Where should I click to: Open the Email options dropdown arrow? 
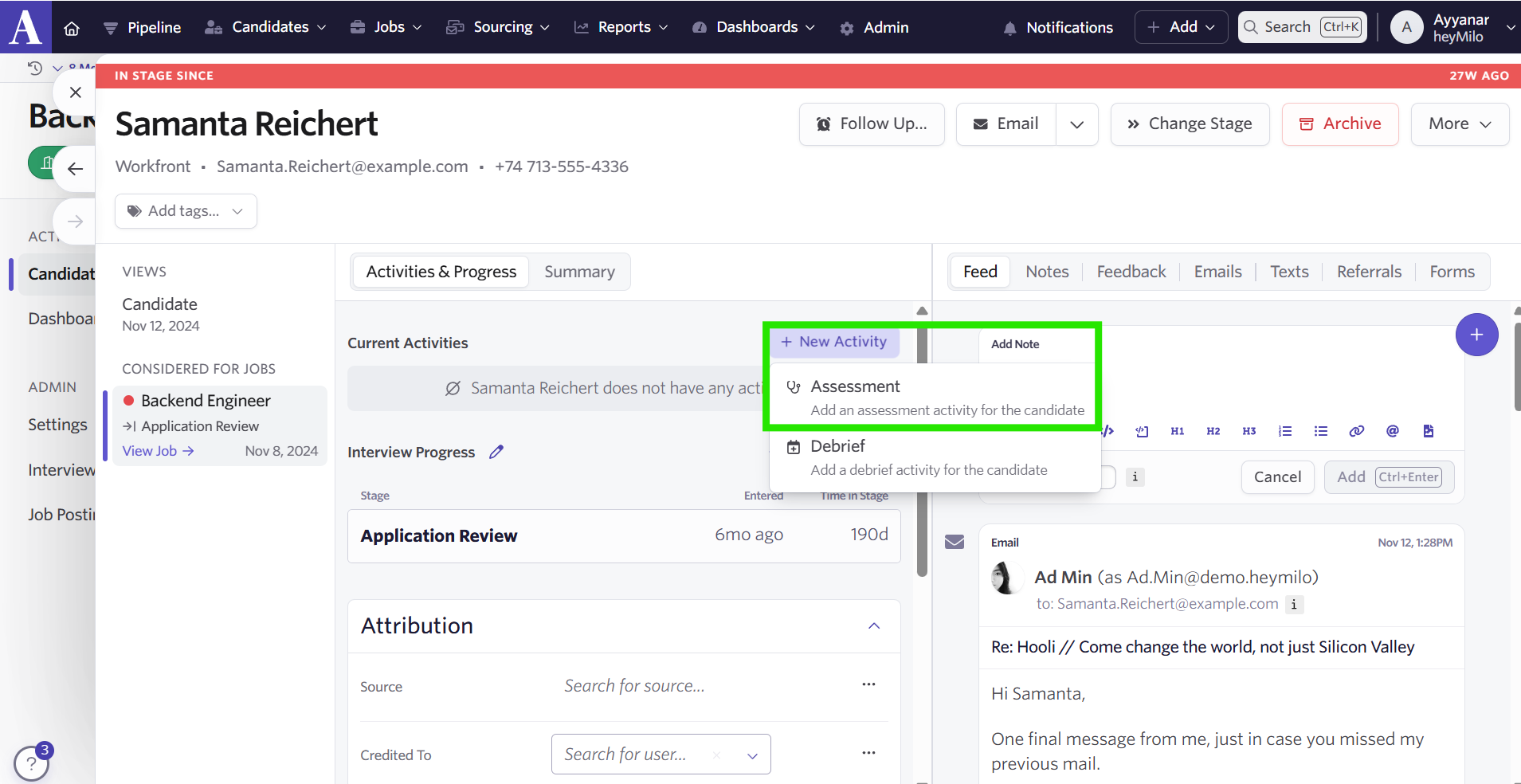(x=1076, y=124)
